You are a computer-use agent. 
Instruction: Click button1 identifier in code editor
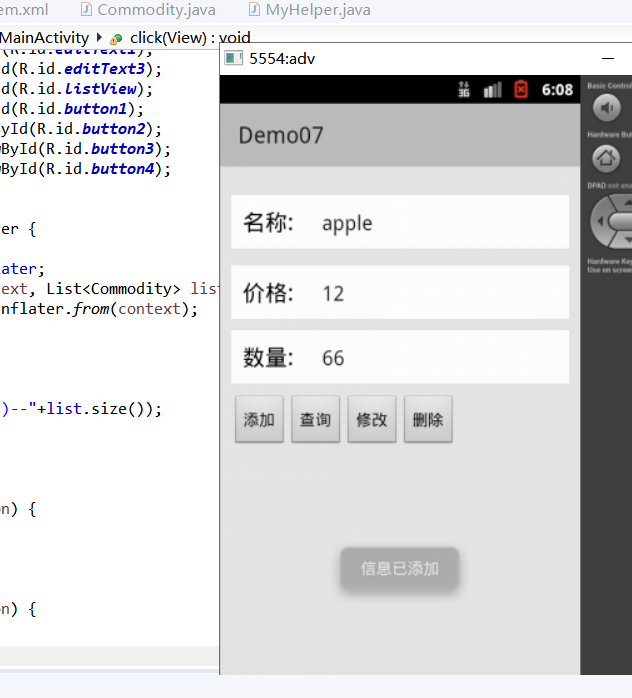tap(96, 109)
